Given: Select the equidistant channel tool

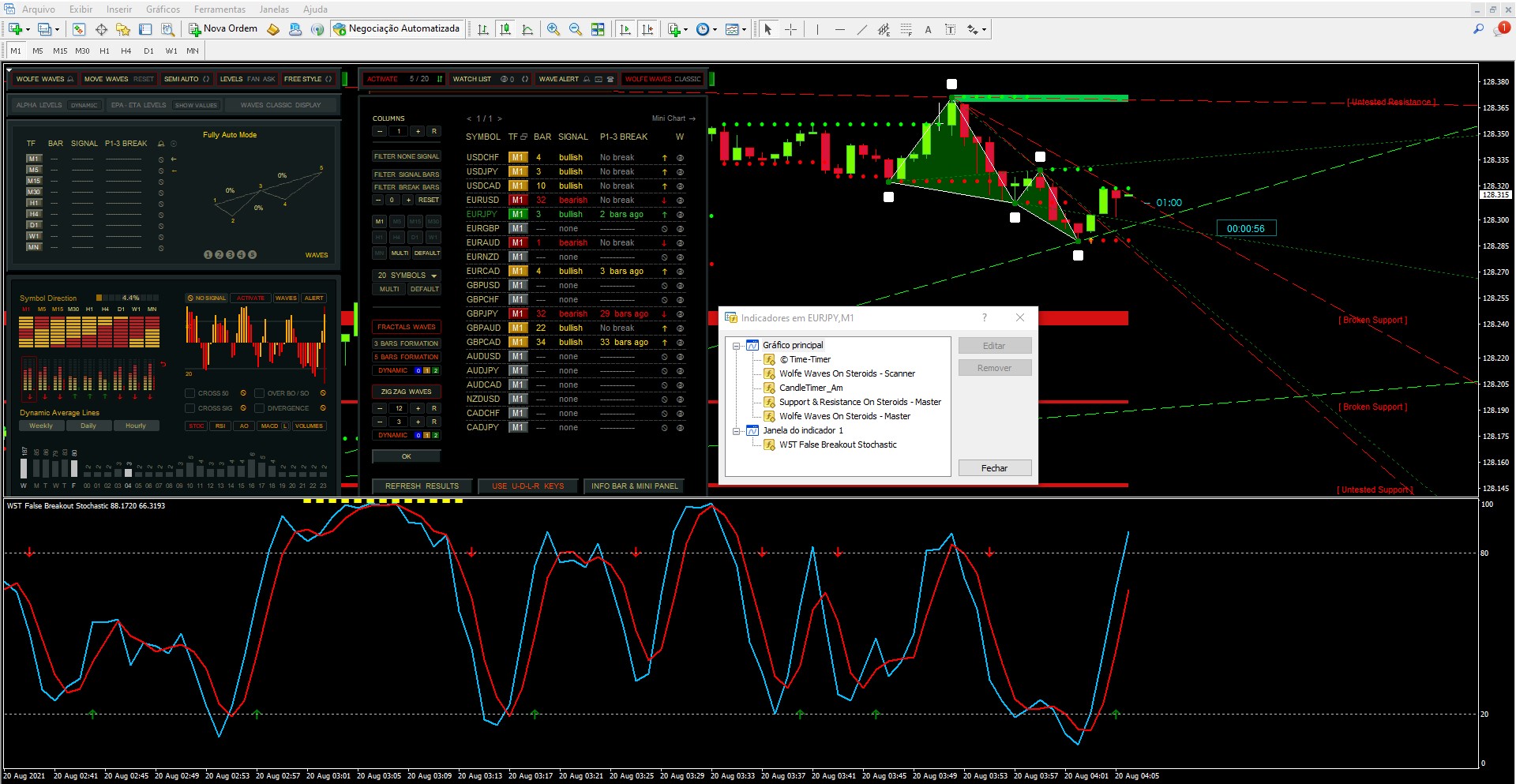Looking at the screenshot, I should (884, 29).
